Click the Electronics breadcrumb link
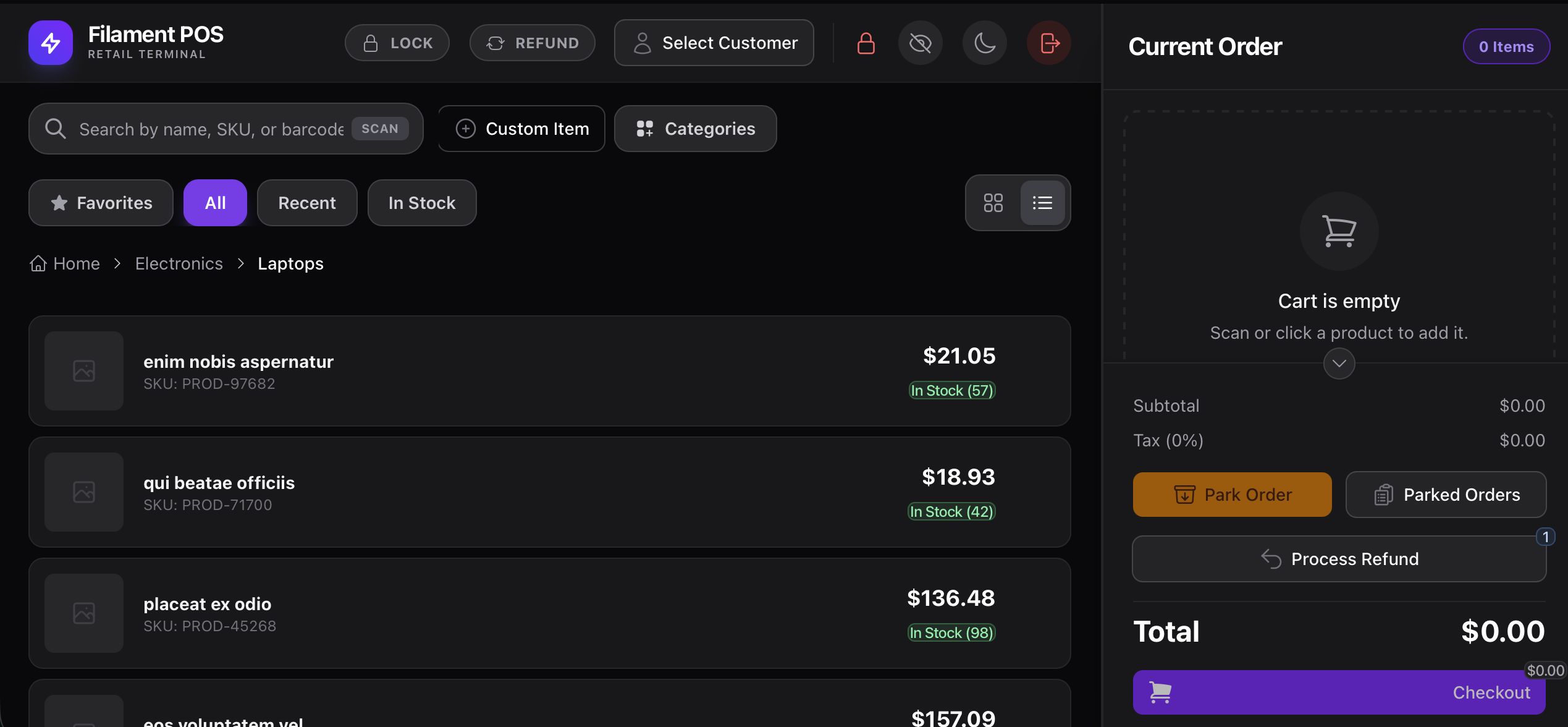 pyautogui.click(x=179, y=264)
